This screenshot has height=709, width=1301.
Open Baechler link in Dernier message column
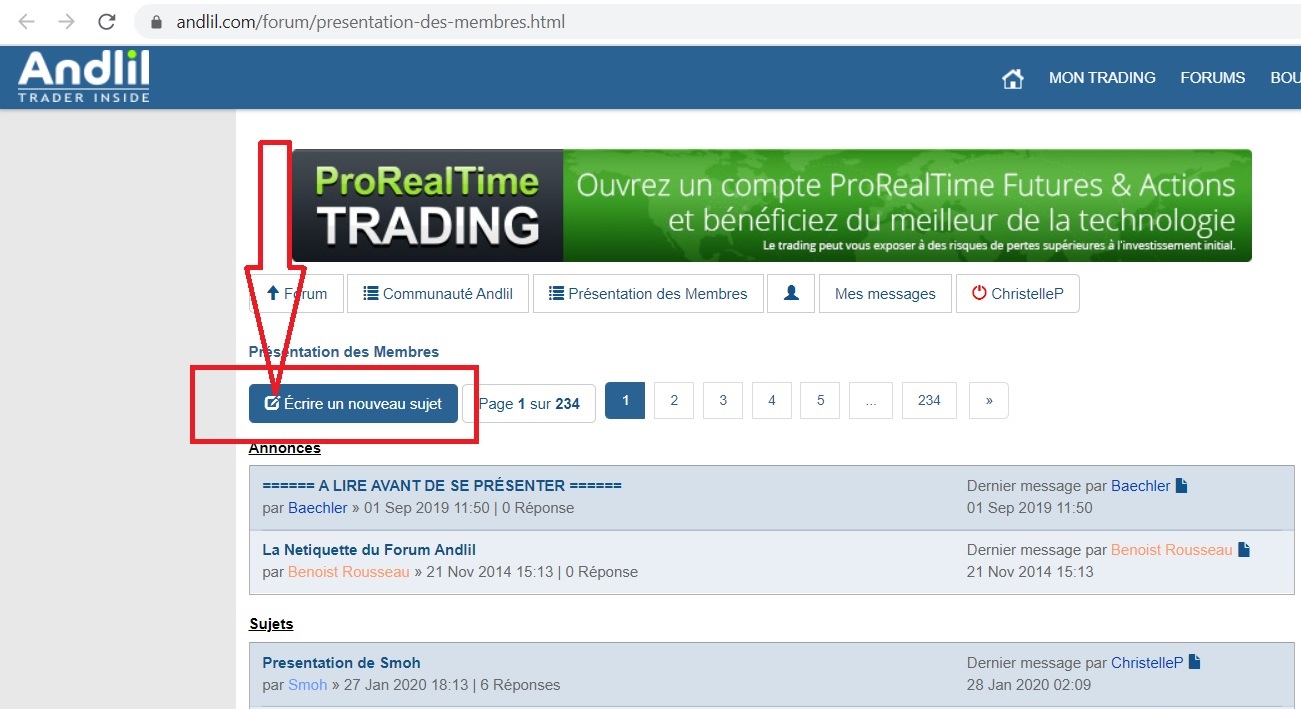pos(1140,486)
